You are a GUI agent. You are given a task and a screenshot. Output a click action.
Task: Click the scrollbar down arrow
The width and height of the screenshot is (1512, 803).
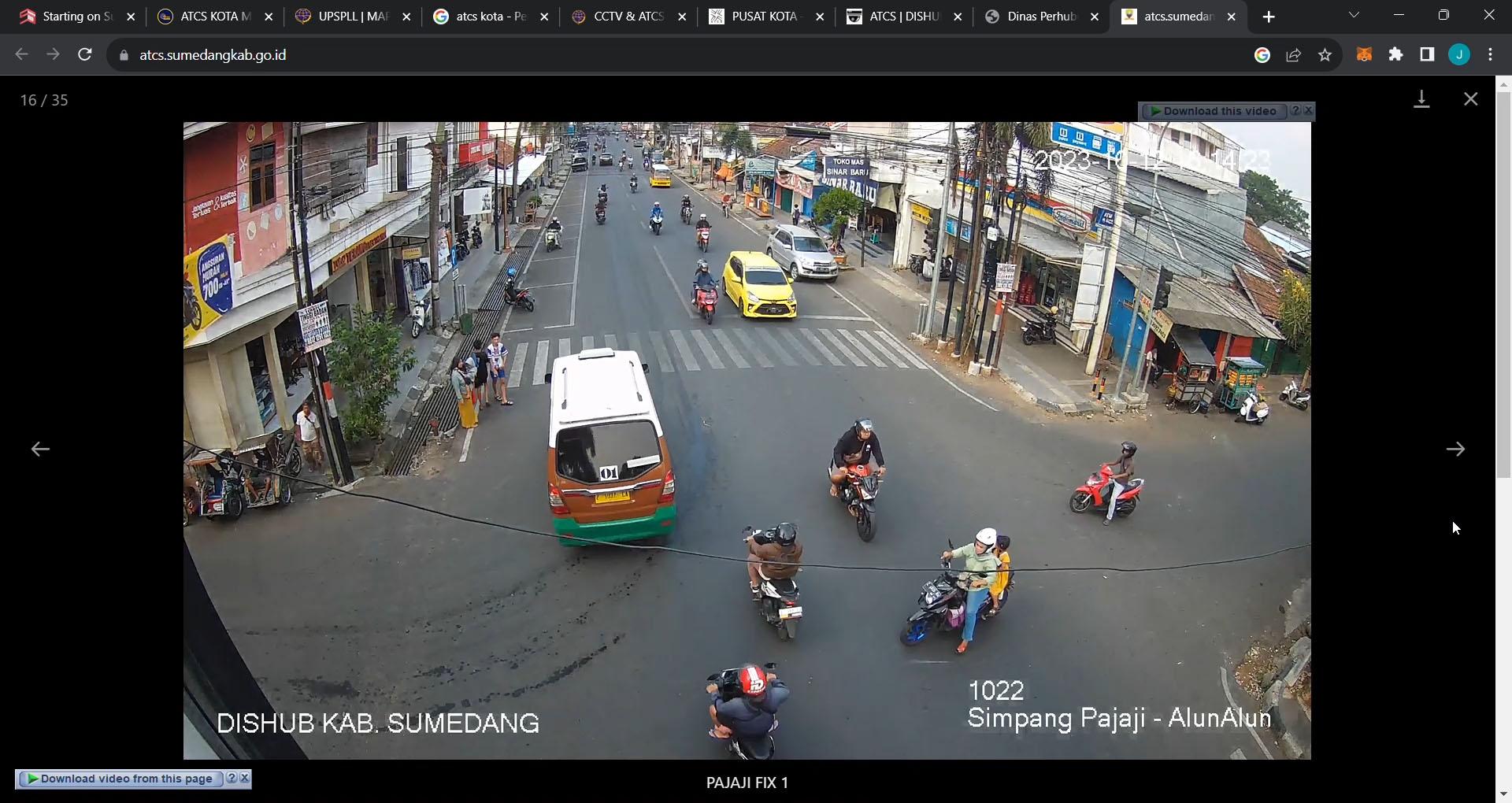point(1503,794)
